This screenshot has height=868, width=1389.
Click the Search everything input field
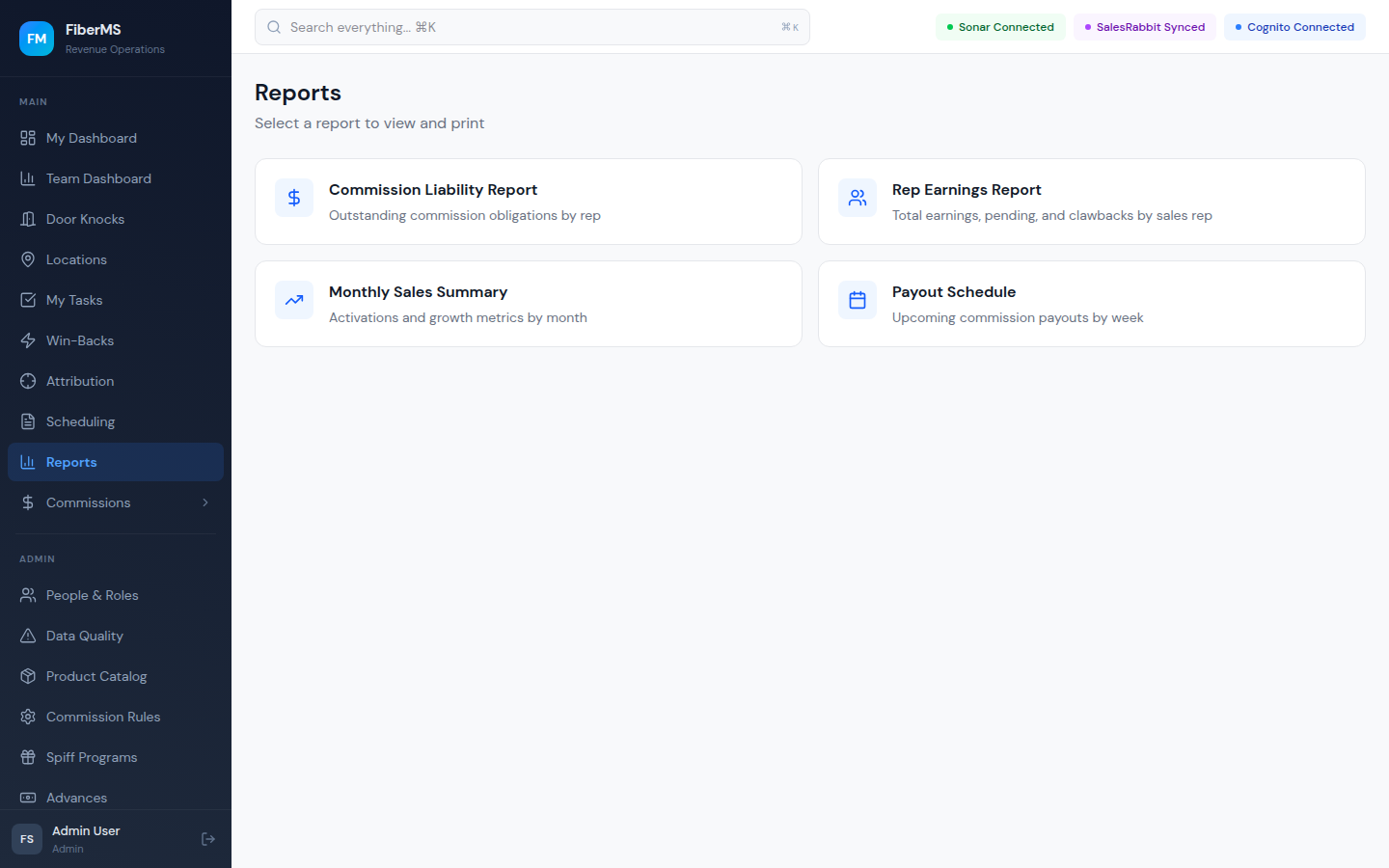[x=532, y=27]
